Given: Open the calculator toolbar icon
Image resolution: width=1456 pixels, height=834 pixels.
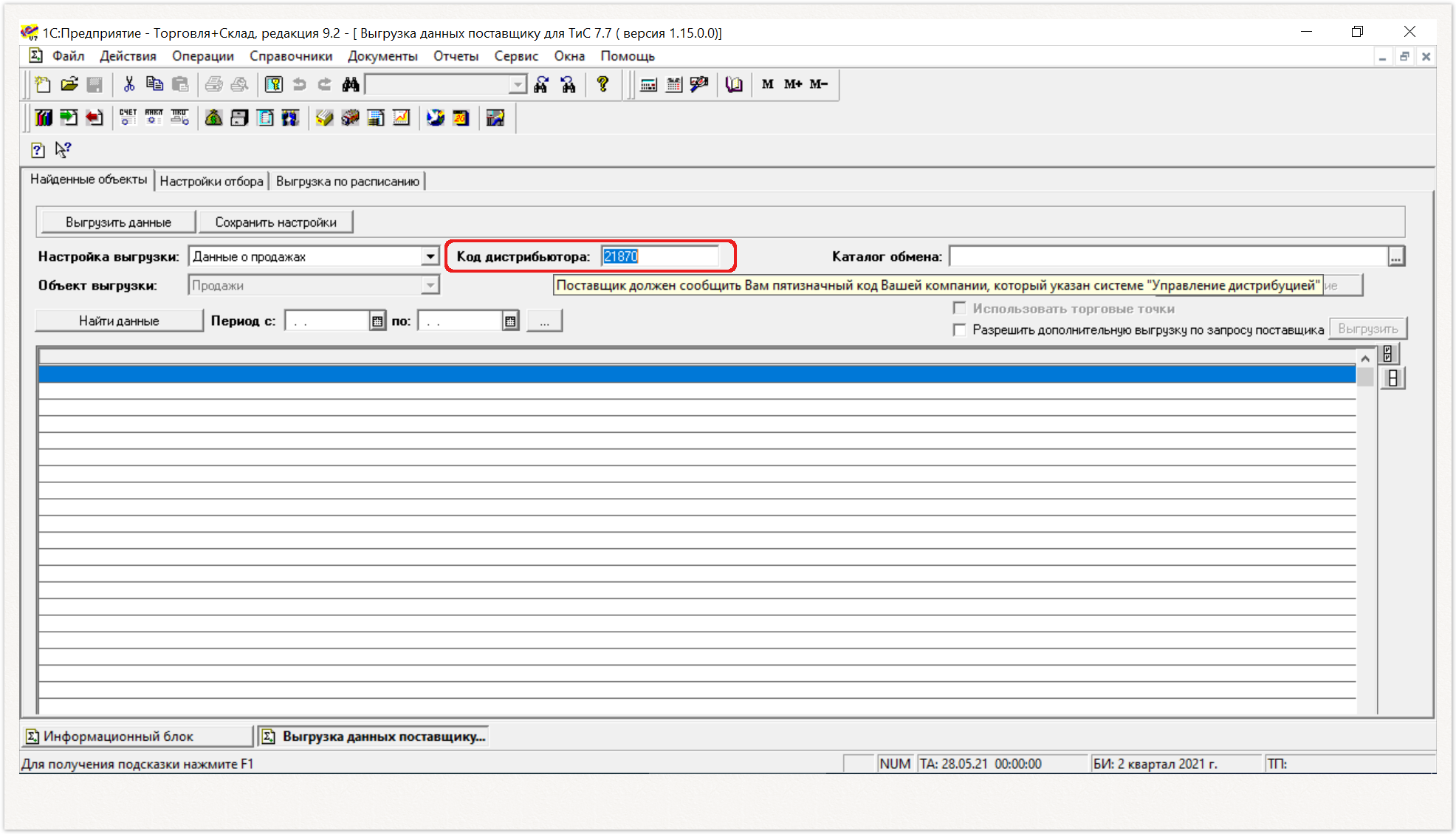Looking at the screenshot, I should [648, 85].
